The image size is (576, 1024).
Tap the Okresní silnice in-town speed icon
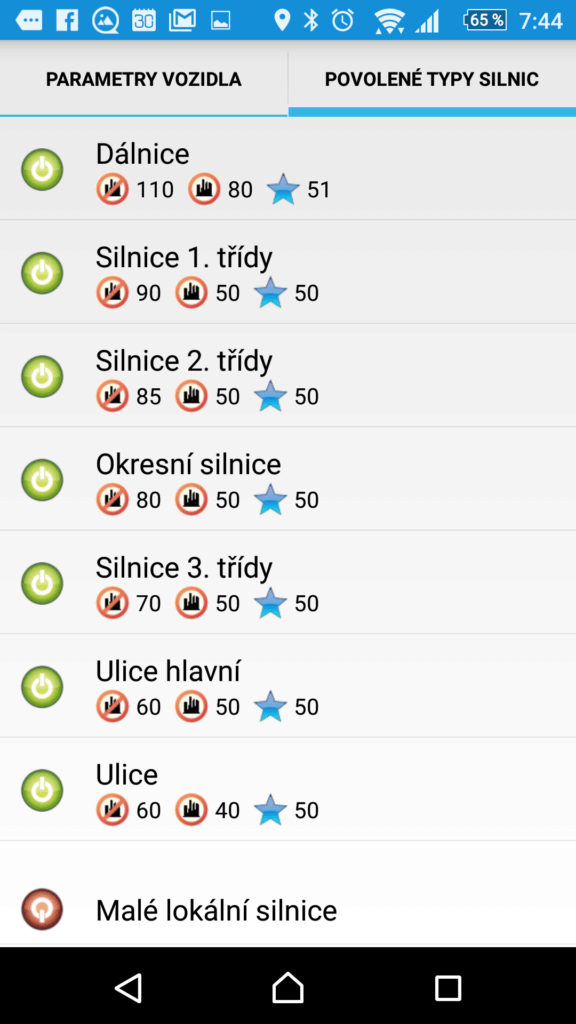191,500
